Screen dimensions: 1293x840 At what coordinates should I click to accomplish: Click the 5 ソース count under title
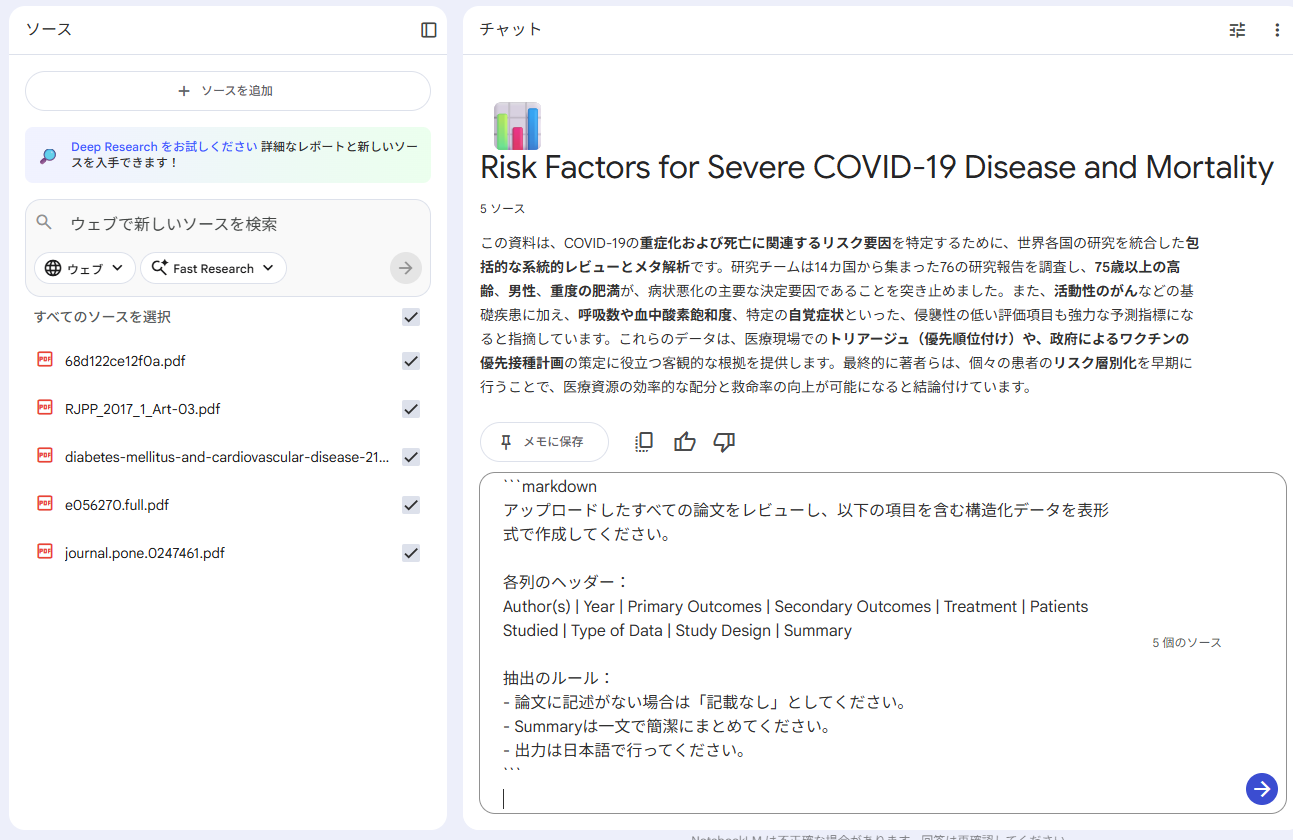[x=502, y=209]
